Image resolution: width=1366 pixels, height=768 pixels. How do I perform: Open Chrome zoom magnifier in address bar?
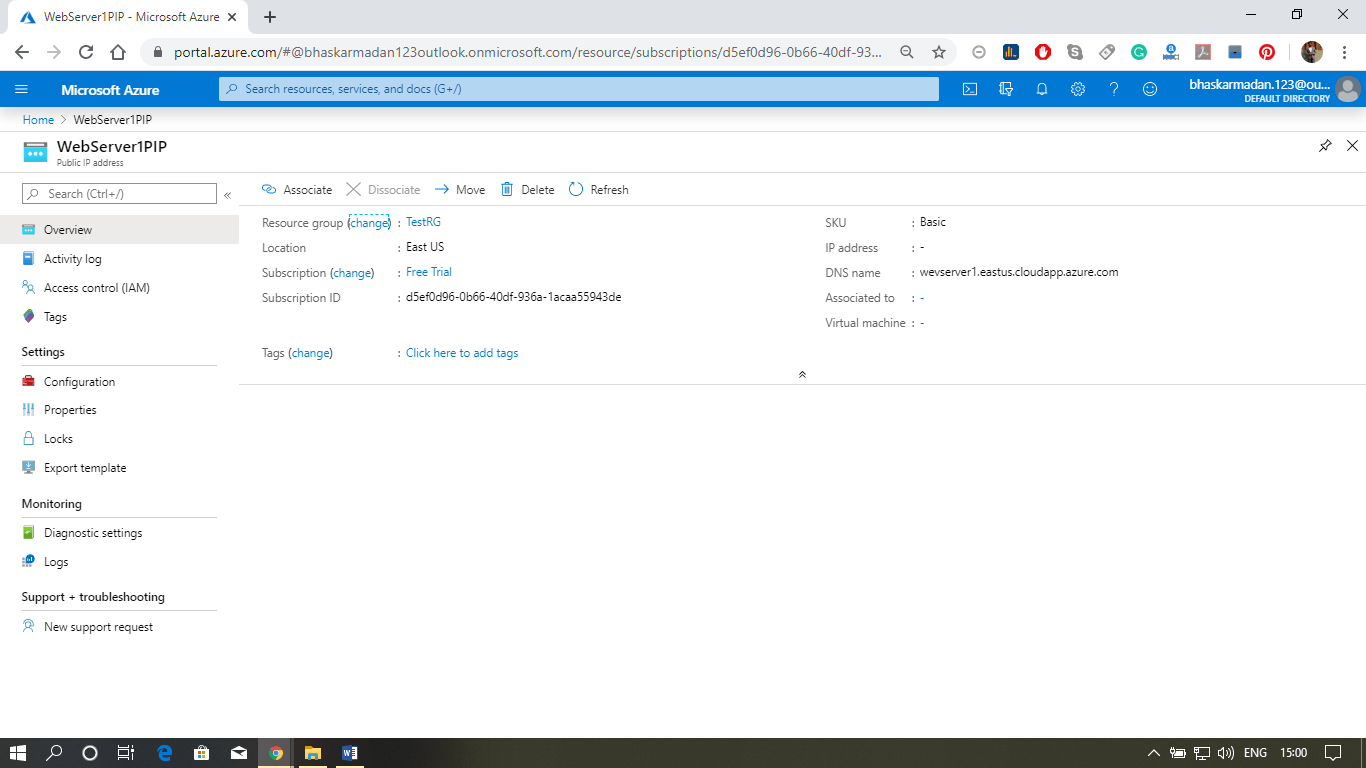[x=906, y=52]
